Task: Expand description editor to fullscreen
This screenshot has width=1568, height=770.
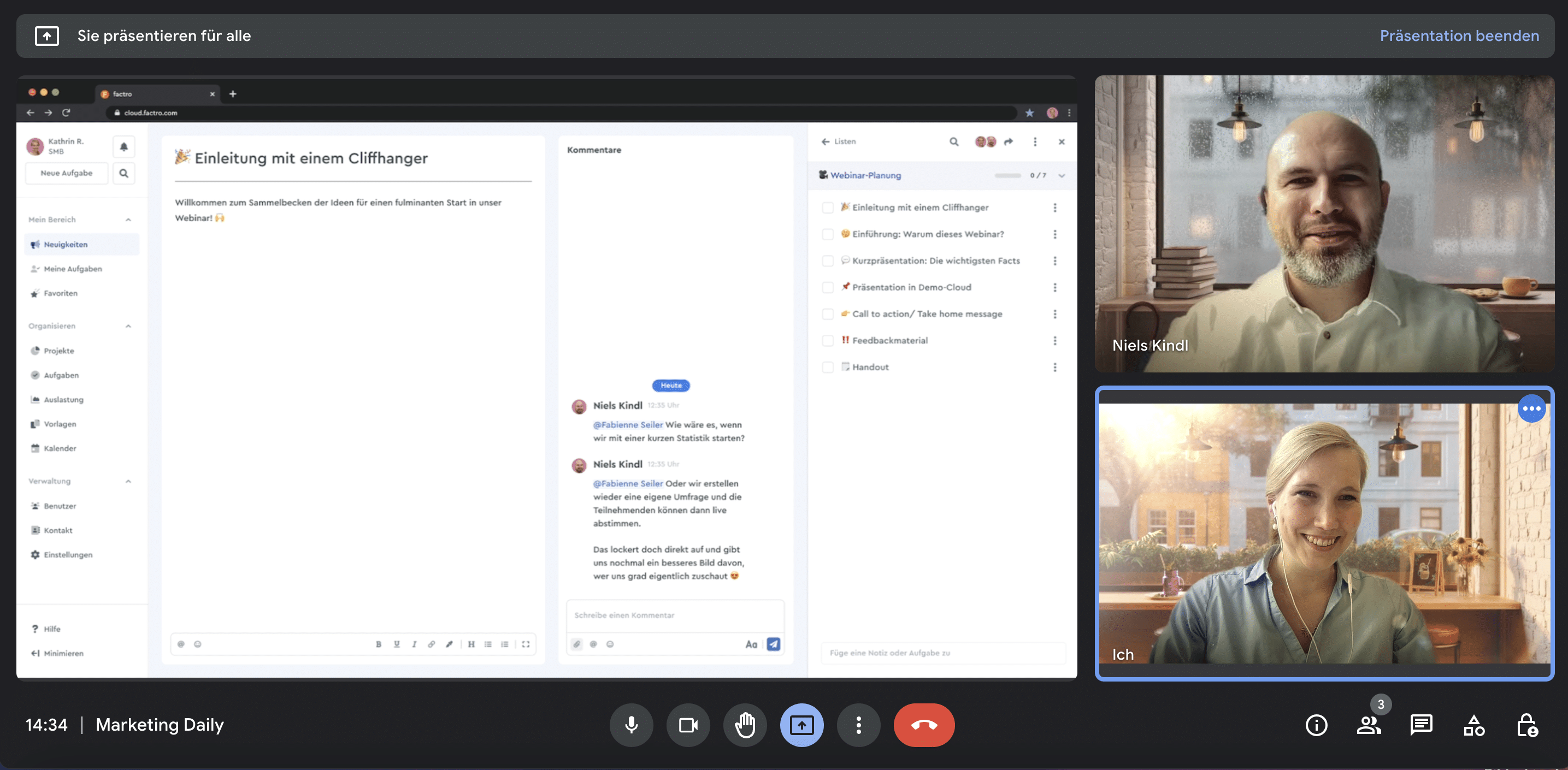Action: coord(525,643)
